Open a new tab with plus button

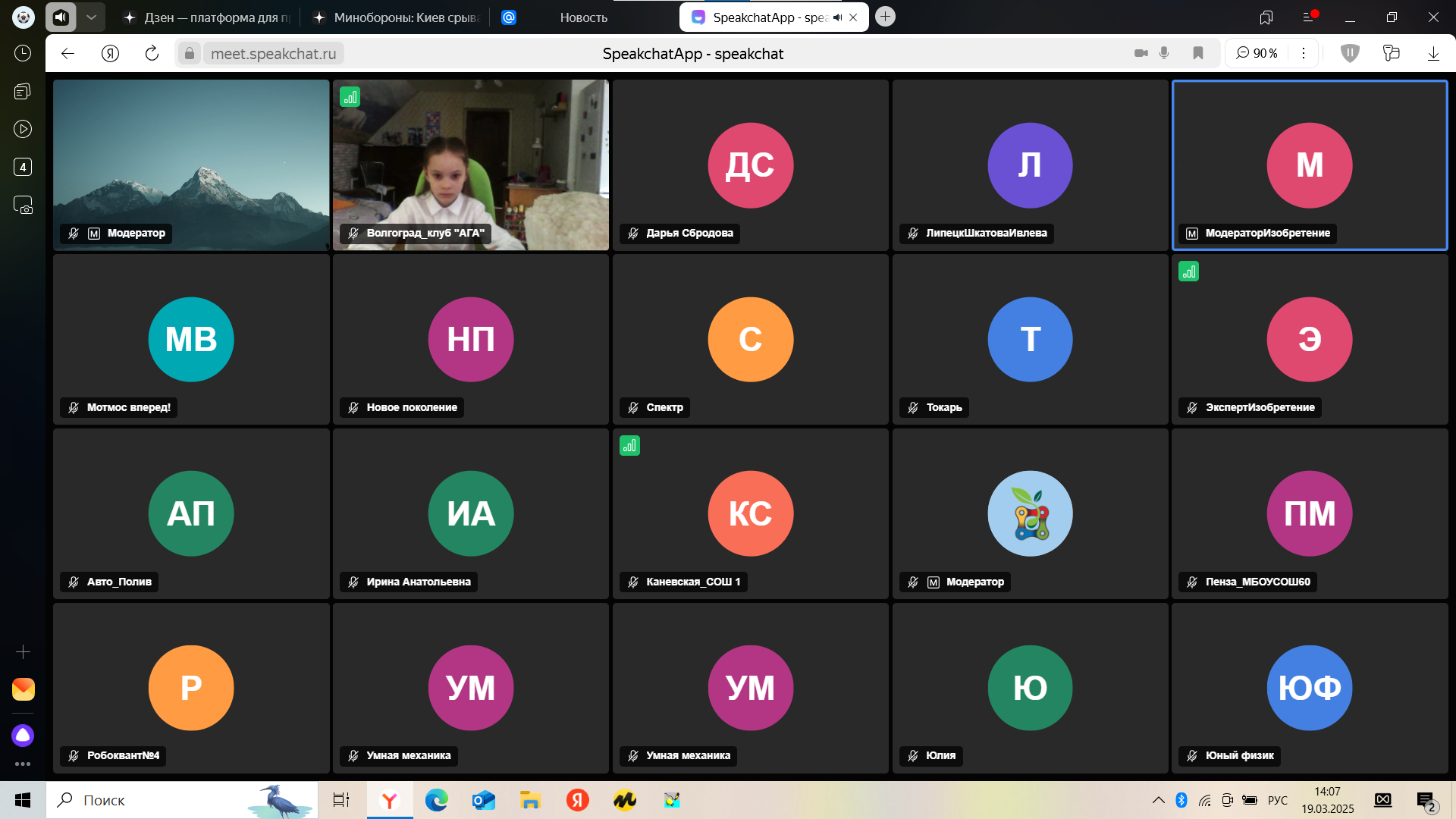coord(885,17)
